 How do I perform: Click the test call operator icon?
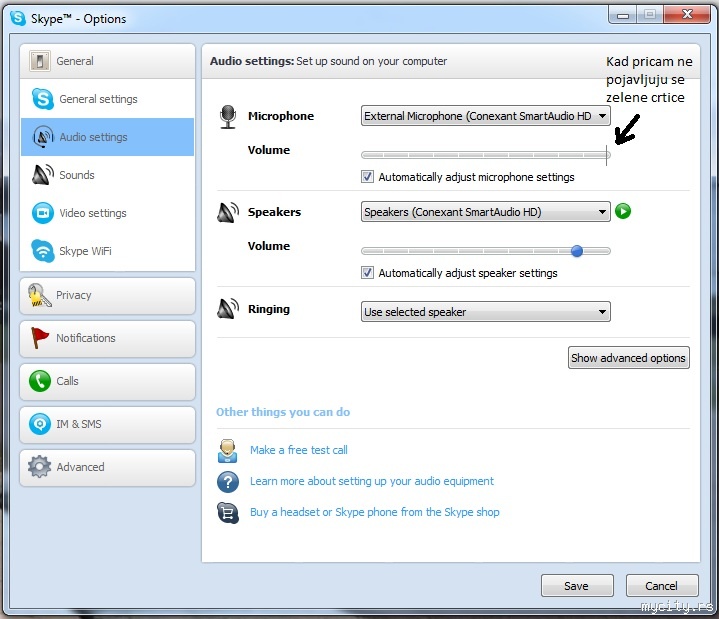click(x=227, y=451)
